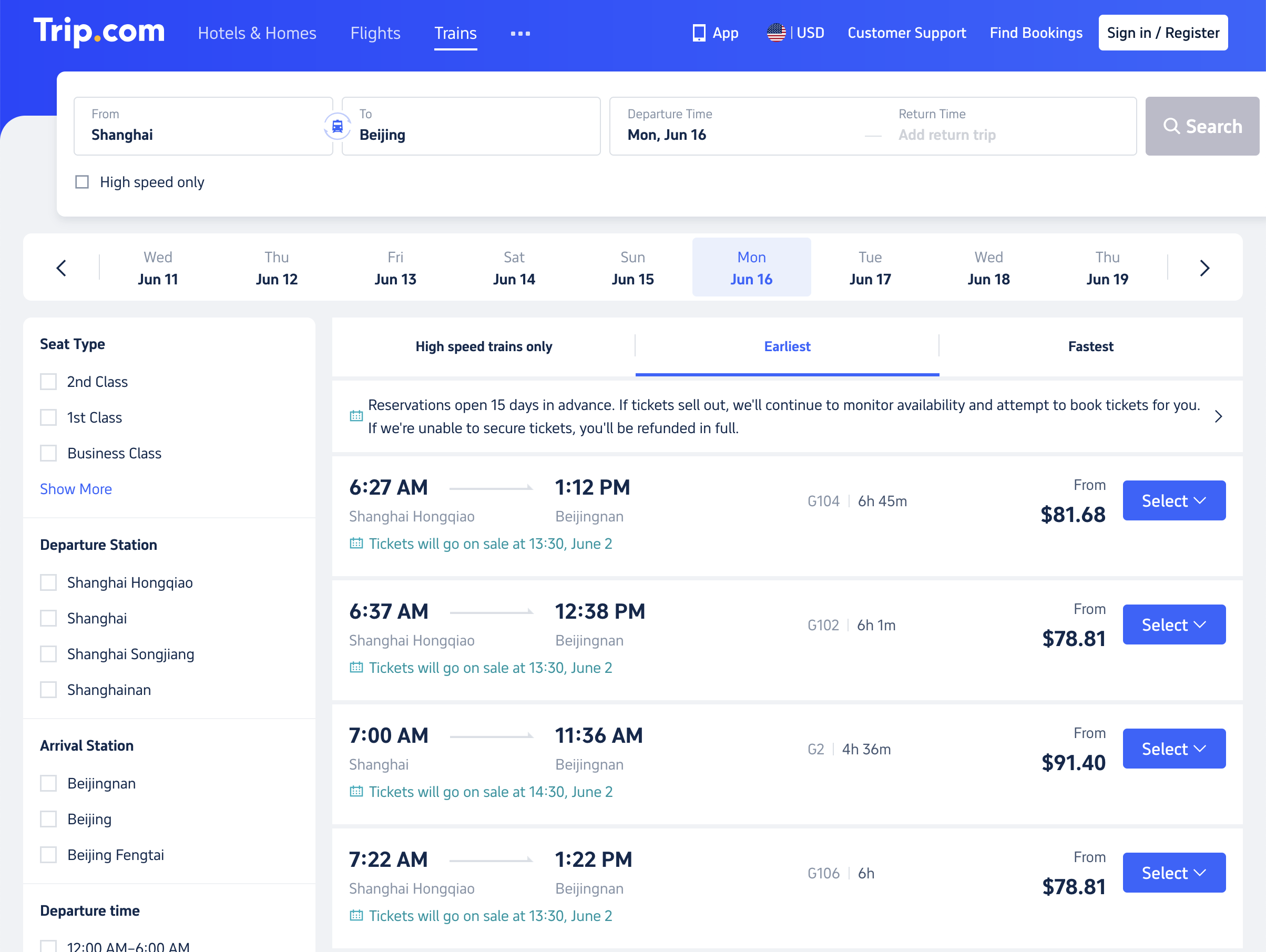This screenshot has width=1266, height=952.
Task: Go to previous dates with left arrow
Action: point(61,268)
